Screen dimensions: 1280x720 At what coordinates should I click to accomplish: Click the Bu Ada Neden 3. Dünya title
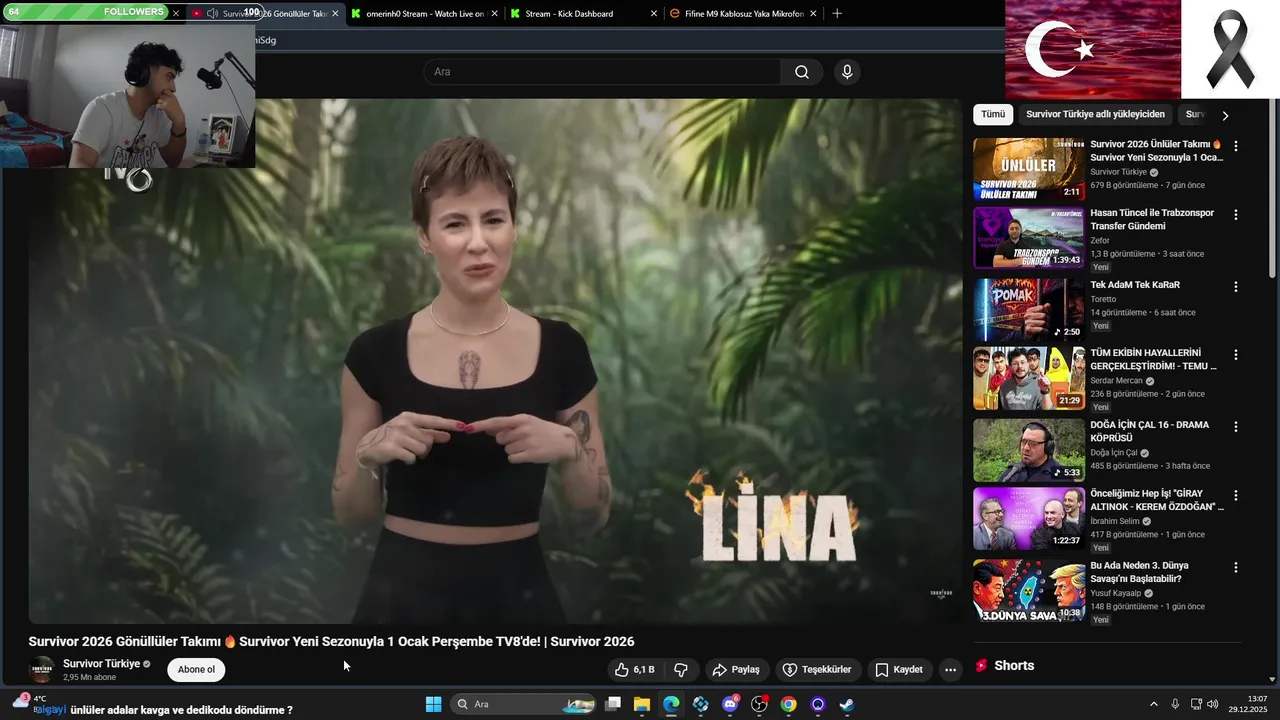1139,572
